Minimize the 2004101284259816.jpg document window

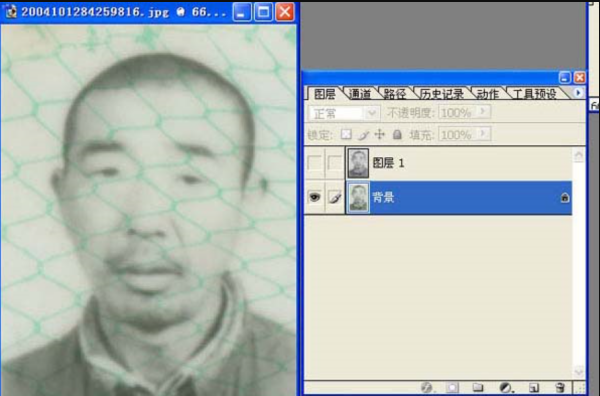tap(242, 12)
